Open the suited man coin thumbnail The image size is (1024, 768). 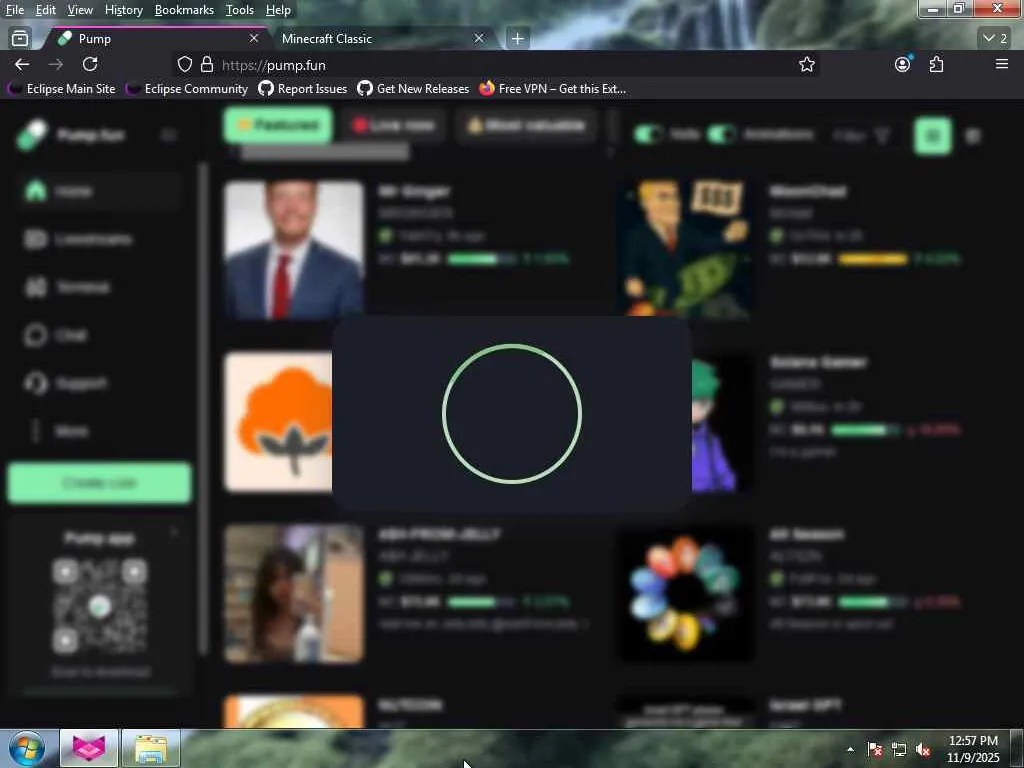tap(294, 250)
